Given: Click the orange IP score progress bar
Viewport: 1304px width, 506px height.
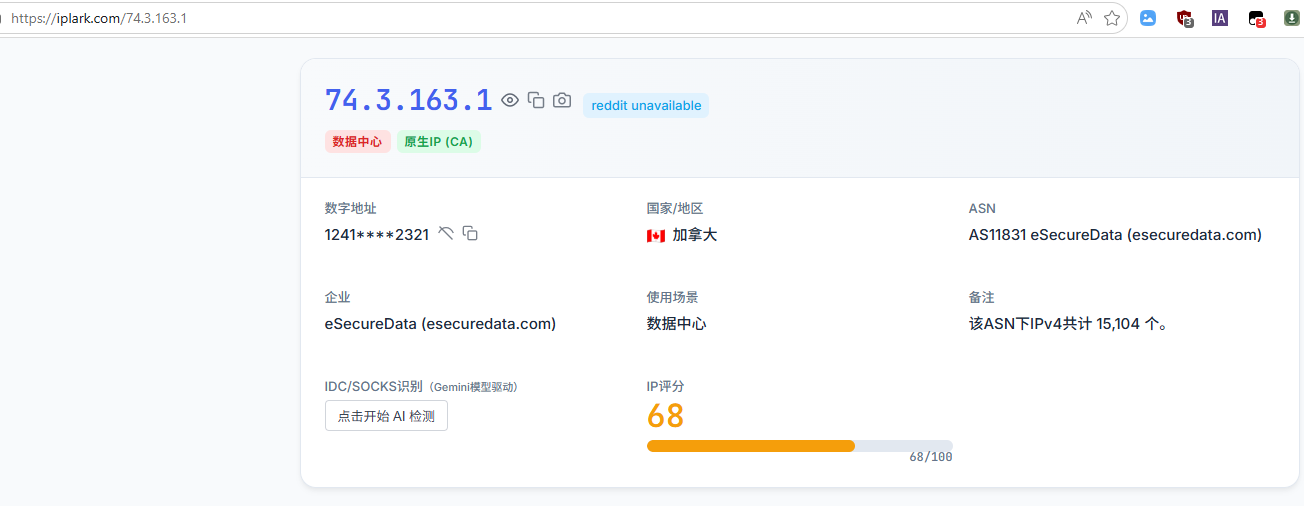Looking at the screenshot, I should (x=750, y=446).
